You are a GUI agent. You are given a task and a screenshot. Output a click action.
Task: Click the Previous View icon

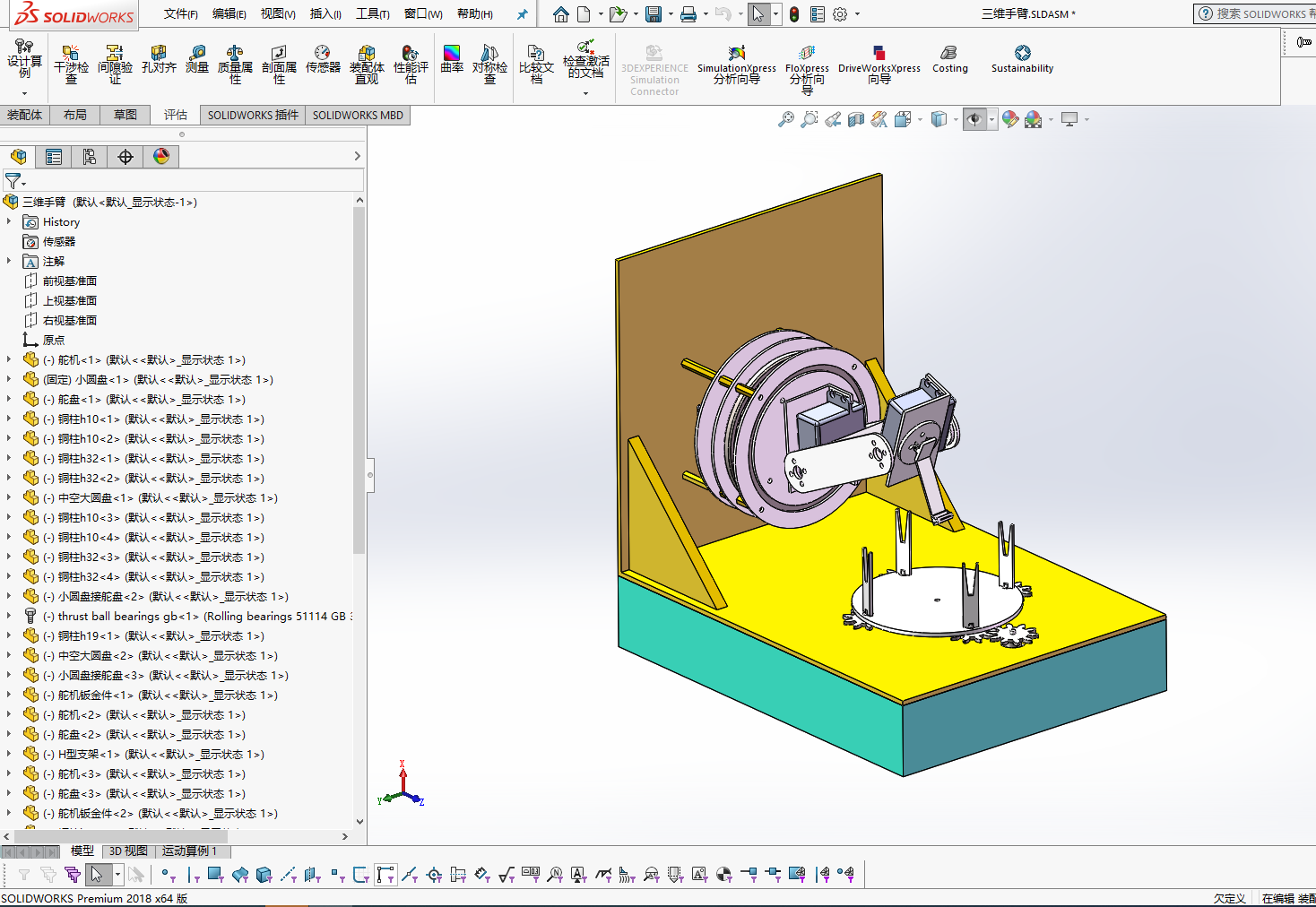(833, 119)
